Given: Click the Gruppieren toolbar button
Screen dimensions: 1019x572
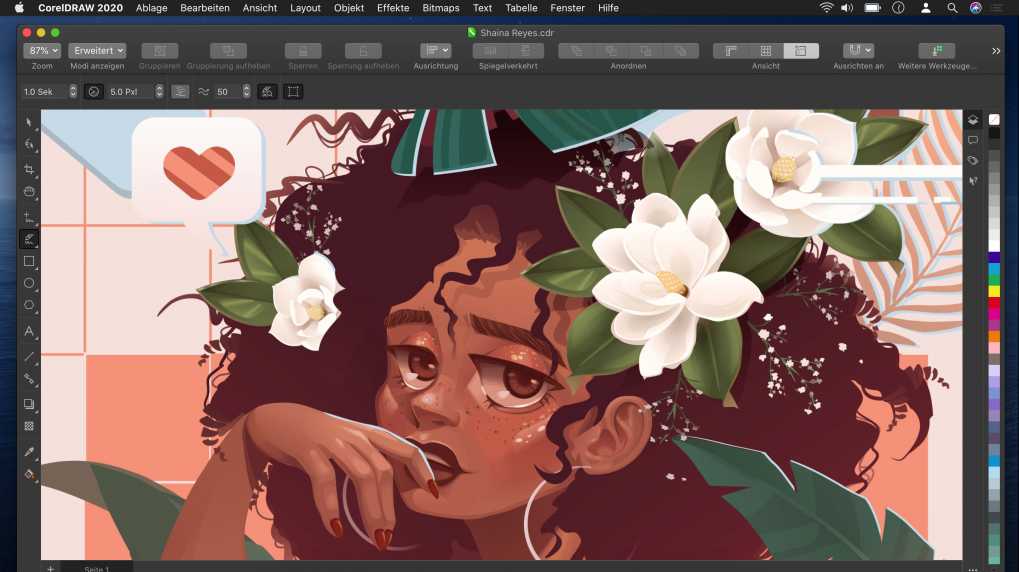Looking at the screenshot, I should [160, 51].
